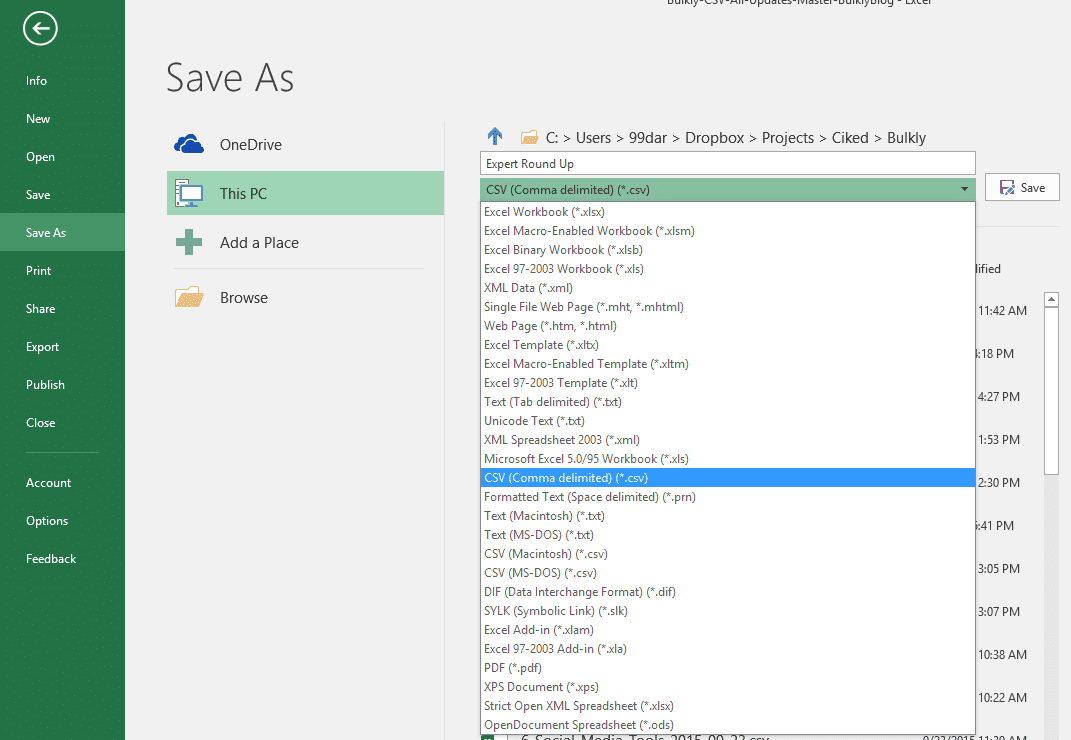The height and width of the screenshot is (740, 1071).
Task: Click the Browse folder icon
Action: point(189,297)
